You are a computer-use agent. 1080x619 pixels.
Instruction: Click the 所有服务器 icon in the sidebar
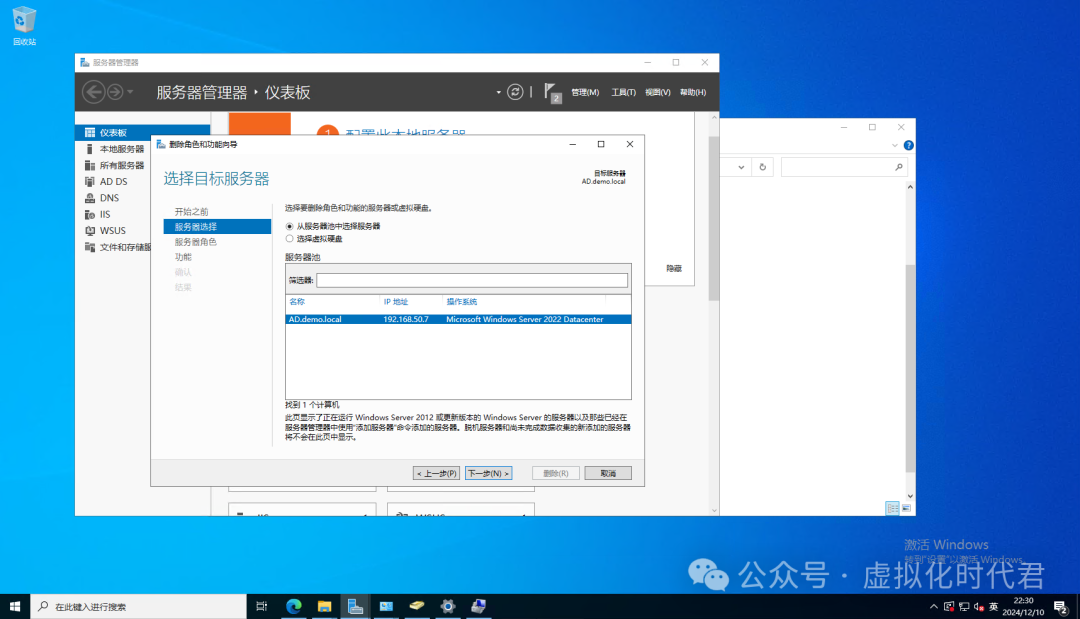(90, 165)
